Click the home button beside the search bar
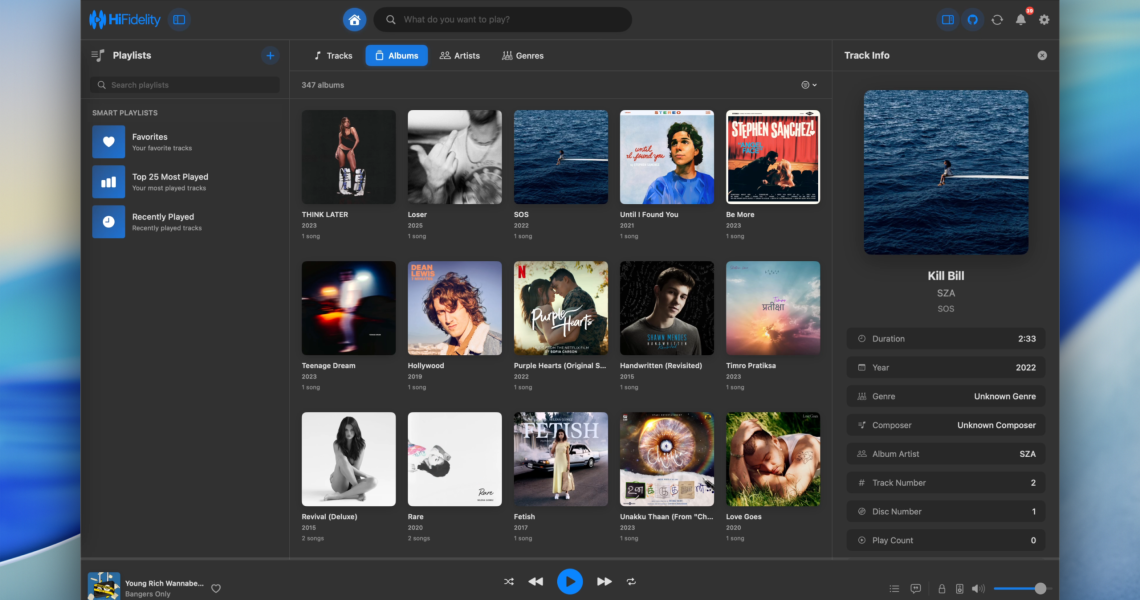 [x=354, y=20]
